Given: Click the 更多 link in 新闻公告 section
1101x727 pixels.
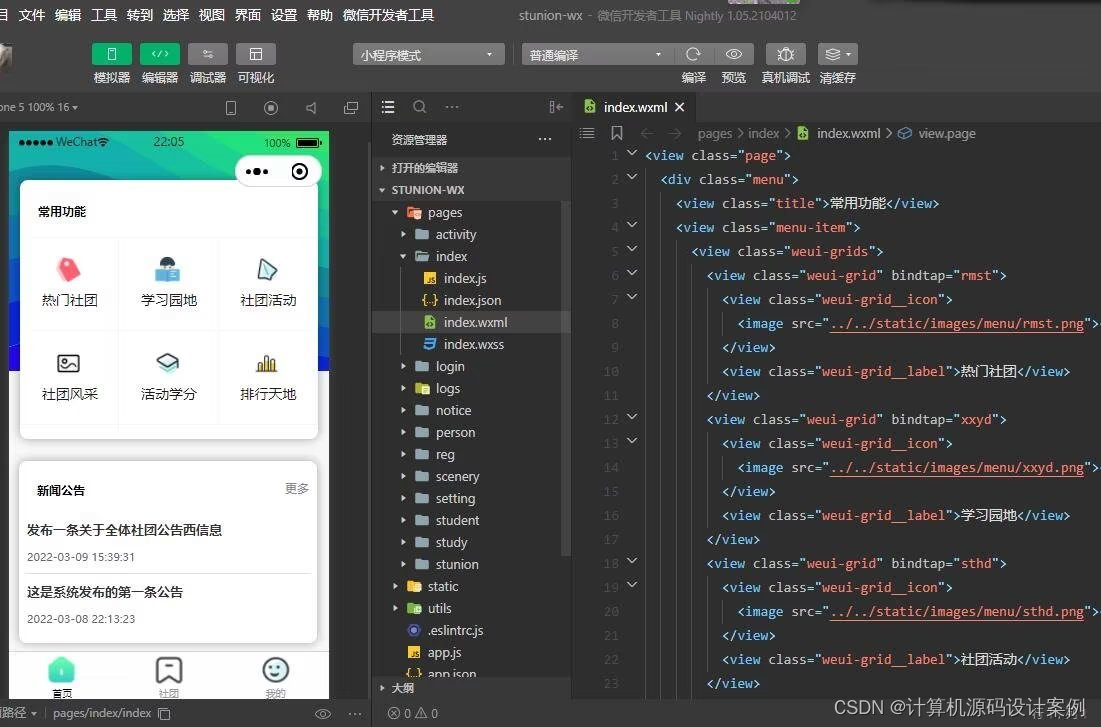Looking at the screenshot, I should click(x=296, y=488).
